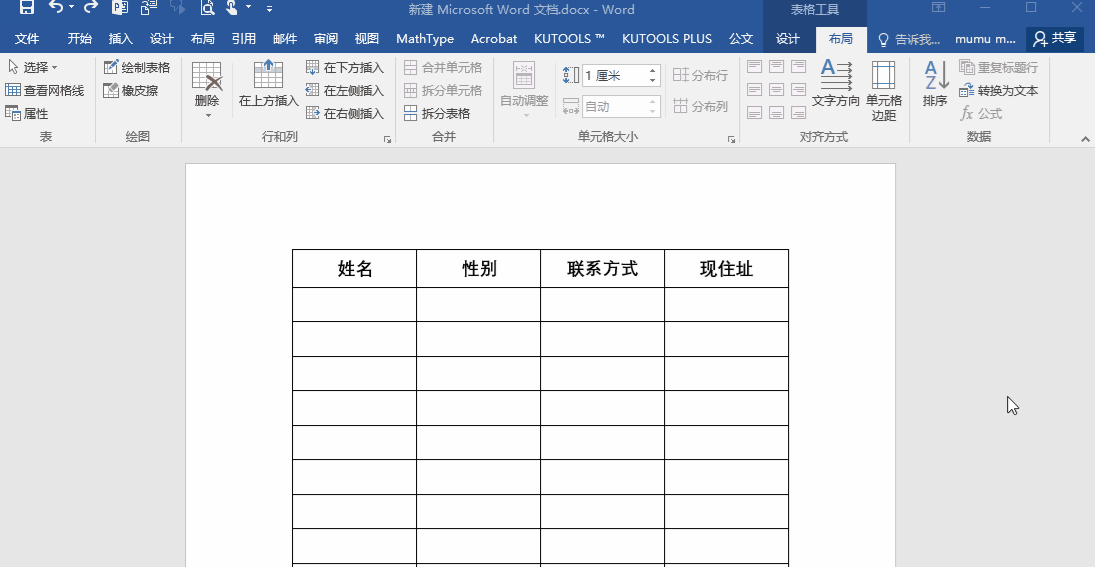
Task: Open the 单元格大小 dialog launcher
Action: 731,140
